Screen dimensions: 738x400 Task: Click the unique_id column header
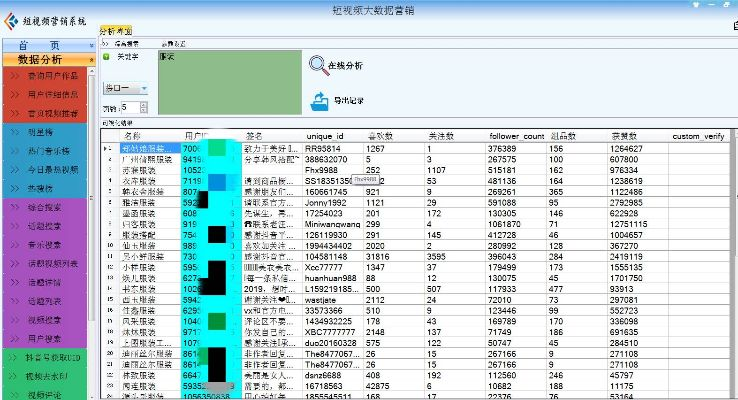pos(325,136)
